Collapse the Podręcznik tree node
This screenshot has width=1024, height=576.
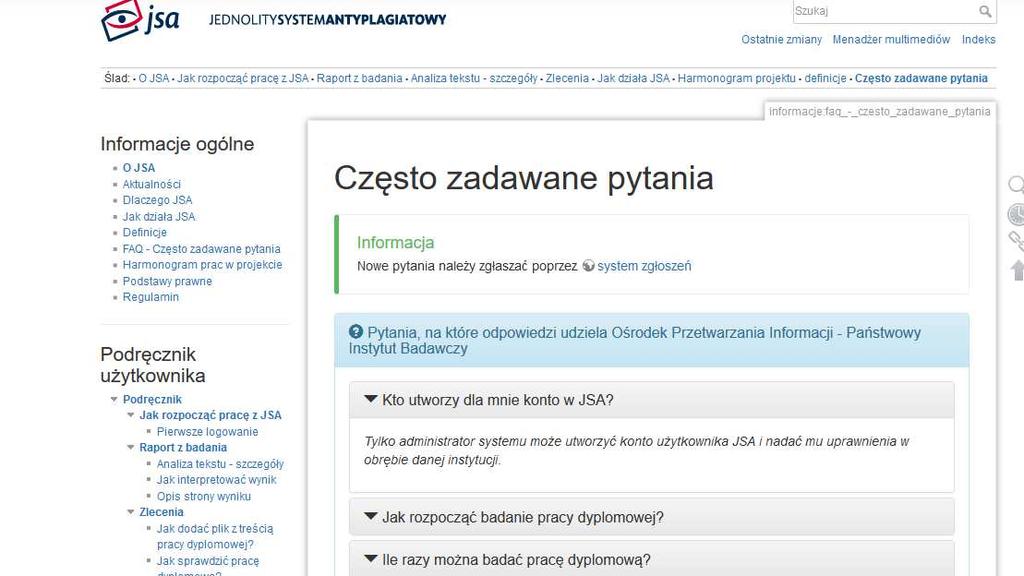114,399
